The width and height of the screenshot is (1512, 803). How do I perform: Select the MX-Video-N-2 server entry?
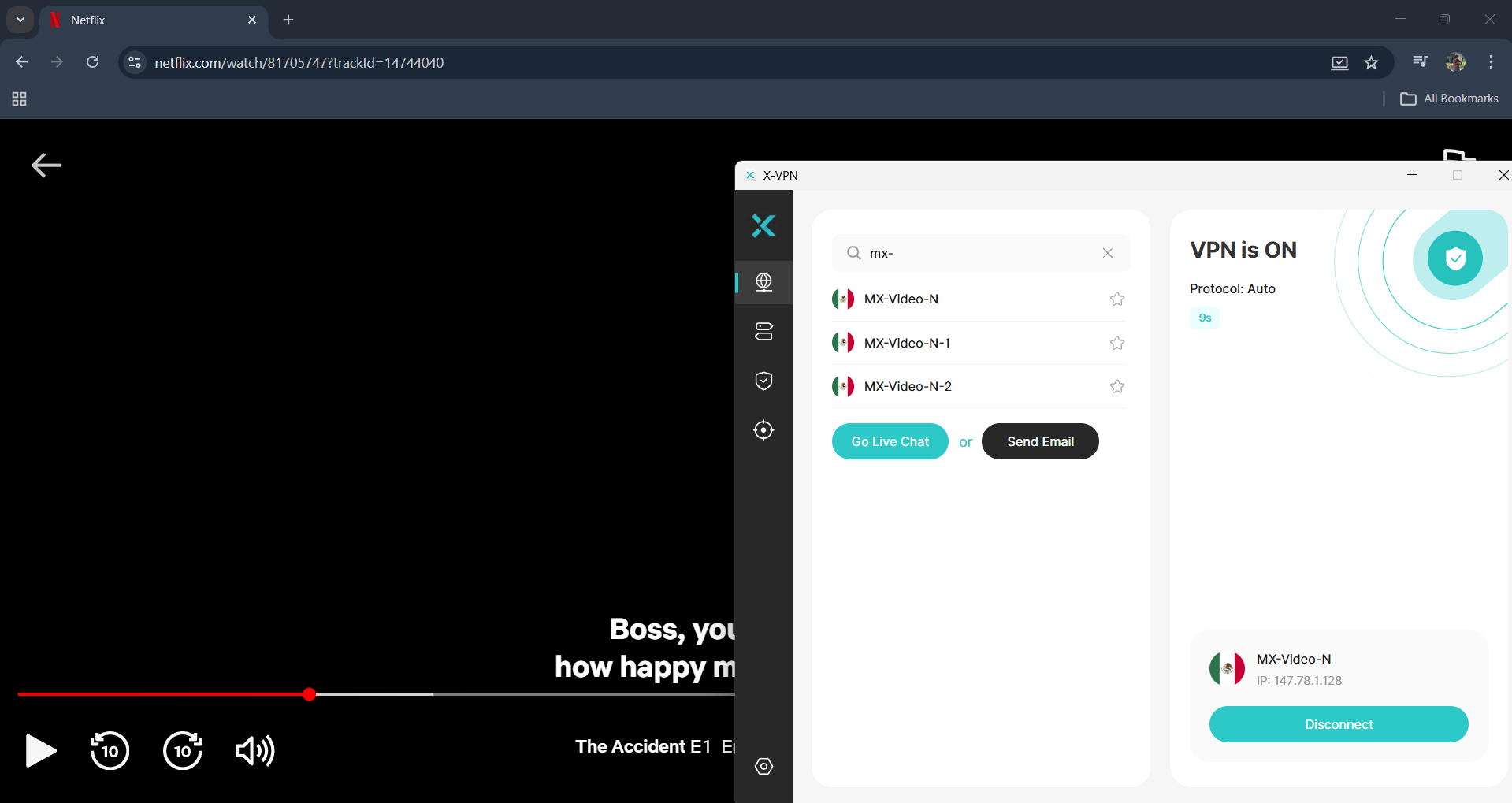point(908,386)
